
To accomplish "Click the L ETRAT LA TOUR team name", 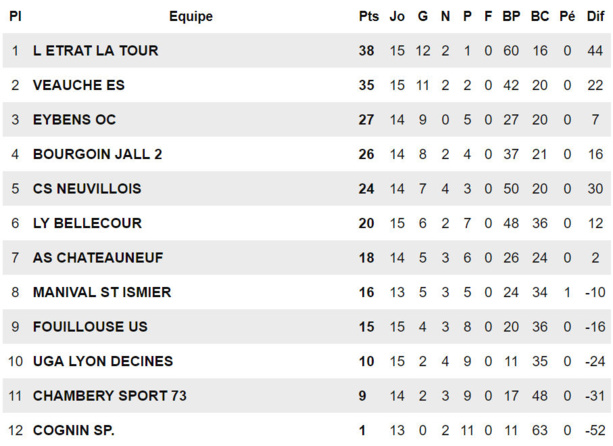I will tap(95, 51).
